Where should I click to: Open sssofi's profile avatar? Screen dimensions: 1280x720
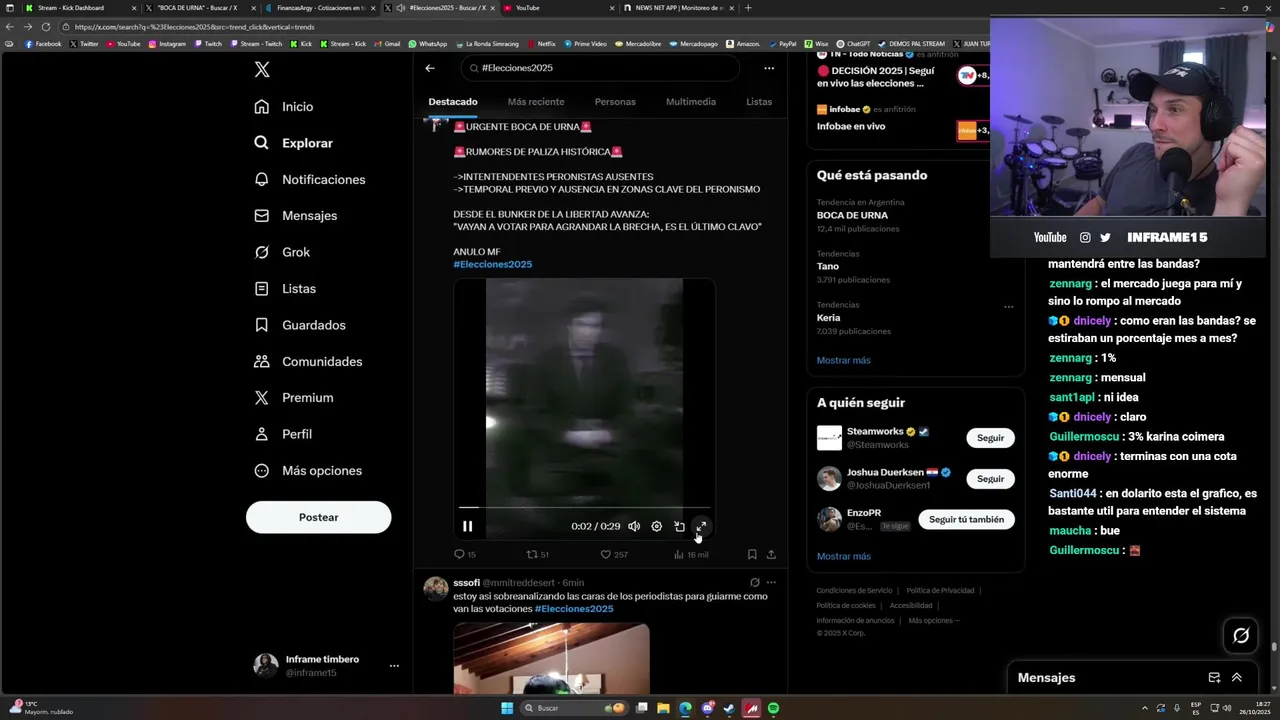(x=436, y=589)
